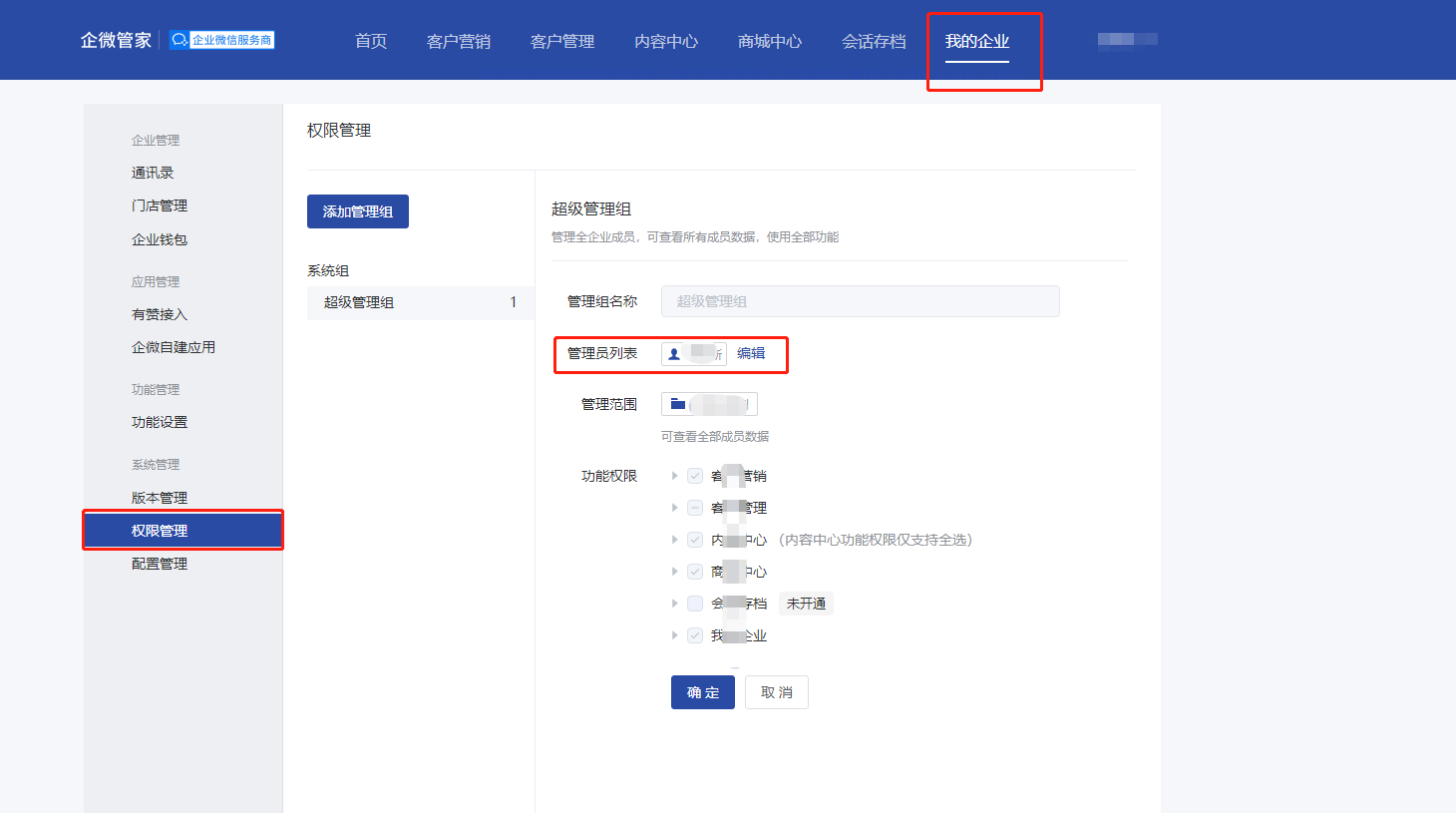
Task: Click the admin user avatar icon
Action: point(674,354)
